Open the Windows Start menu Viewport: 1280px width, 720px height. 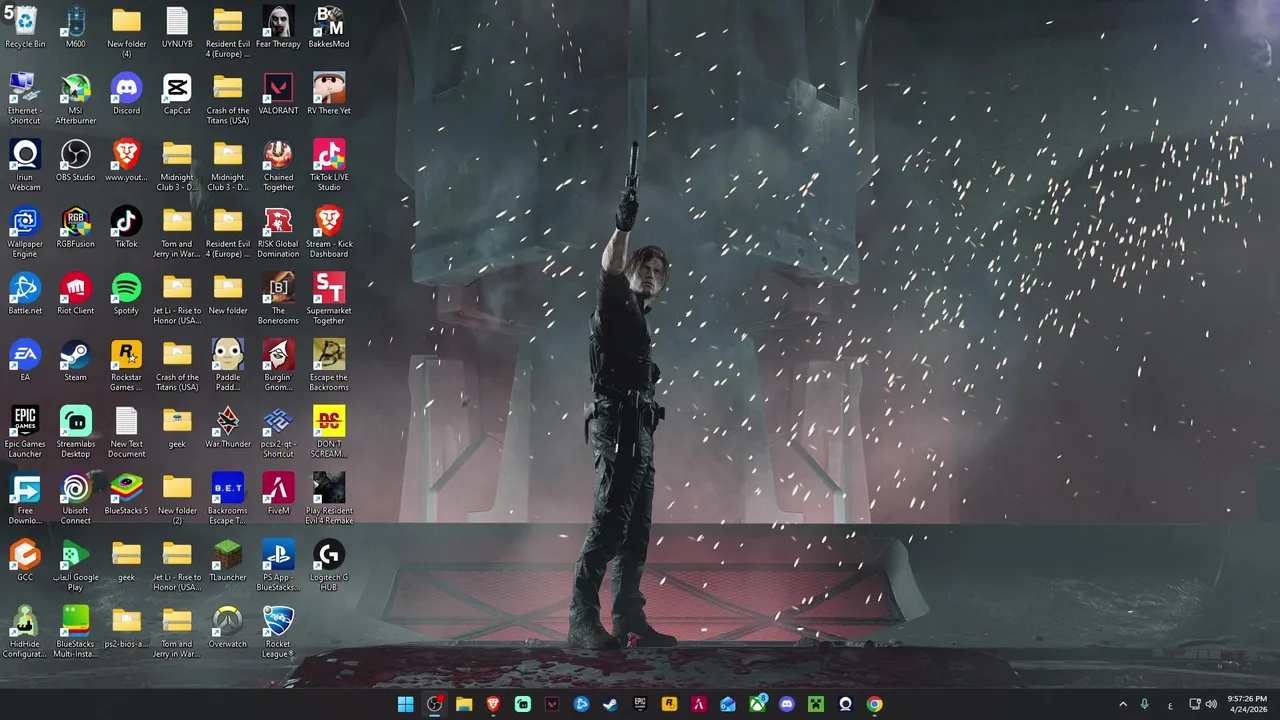click(405, 704)
